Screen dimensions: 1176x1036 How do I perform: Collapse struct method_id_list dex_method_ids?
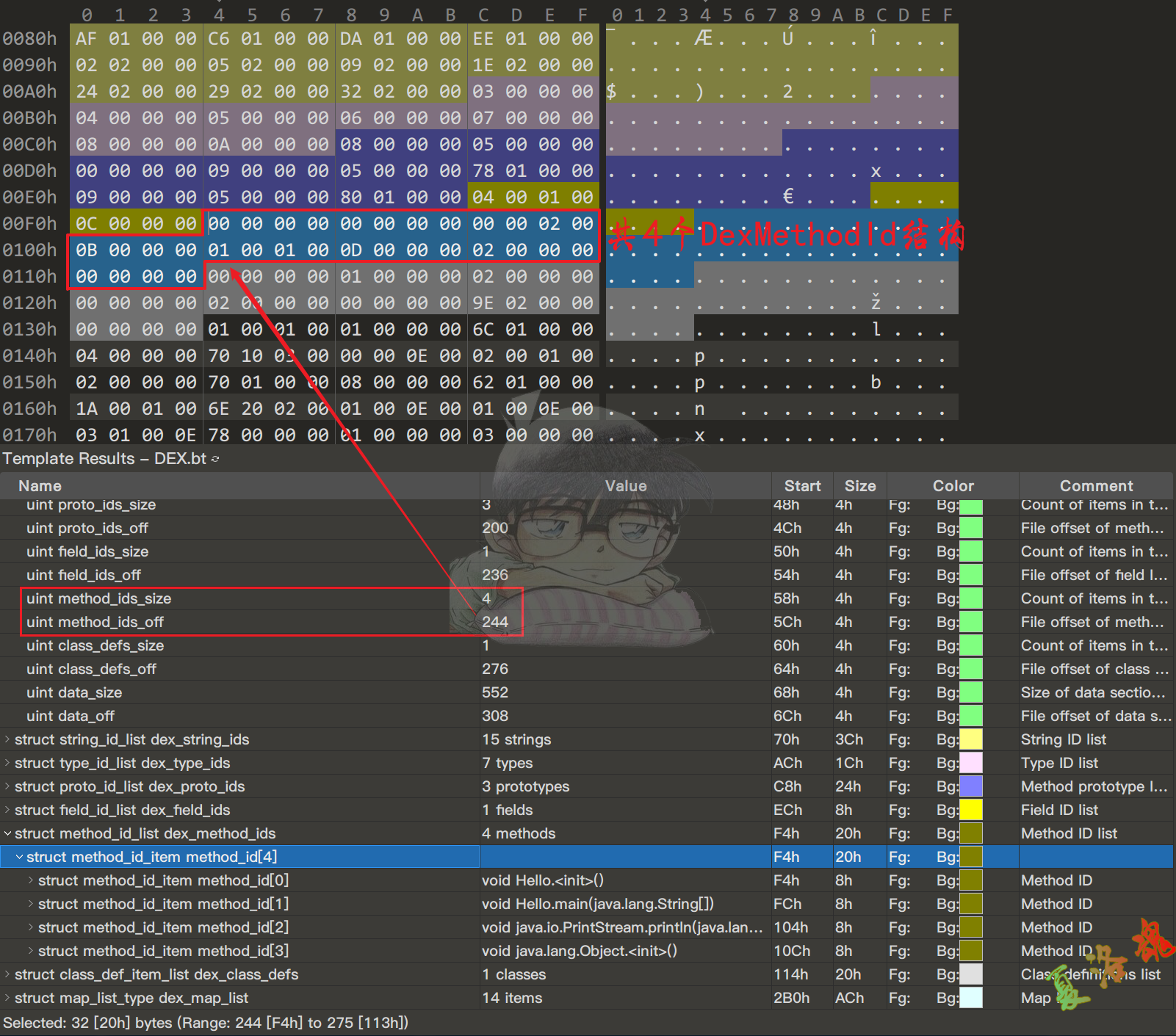7,833
